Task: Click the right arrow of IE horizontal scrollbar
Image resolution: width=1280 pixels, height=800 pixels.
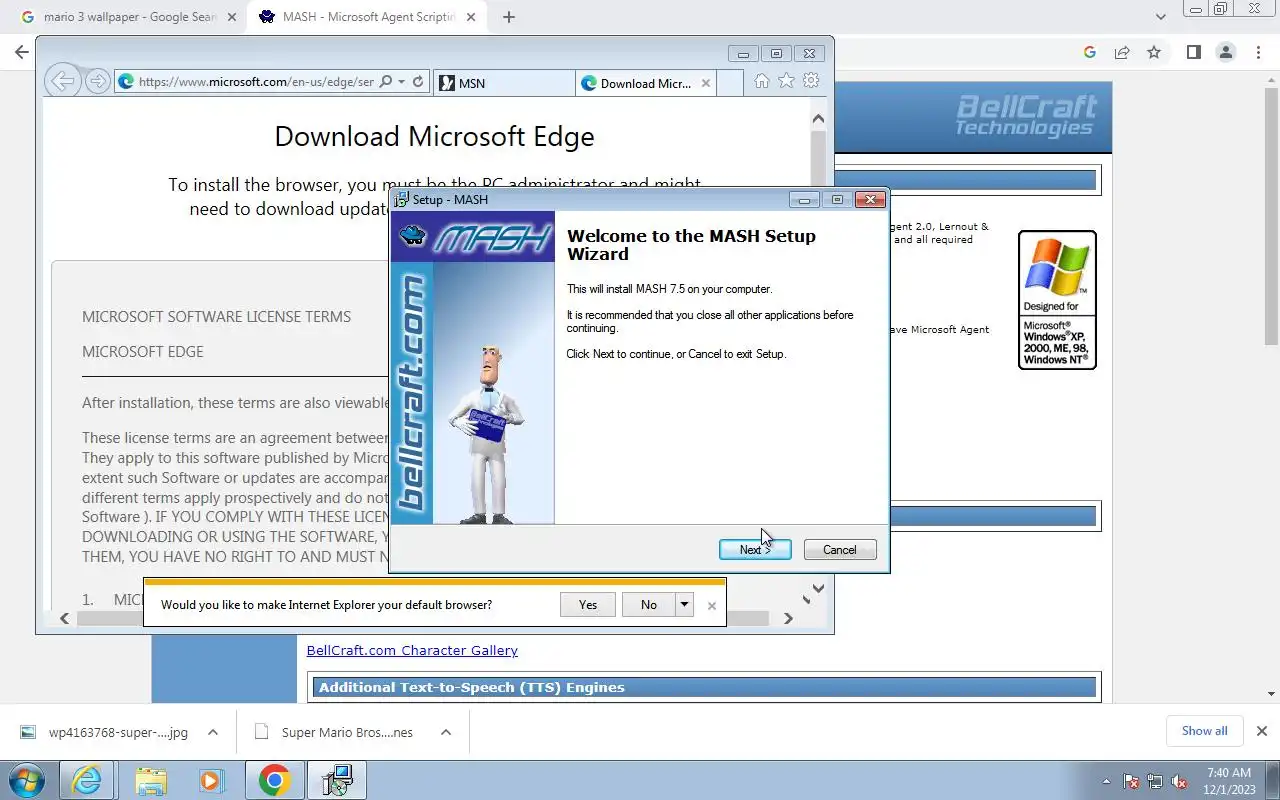Action: (x=788, y=618)
